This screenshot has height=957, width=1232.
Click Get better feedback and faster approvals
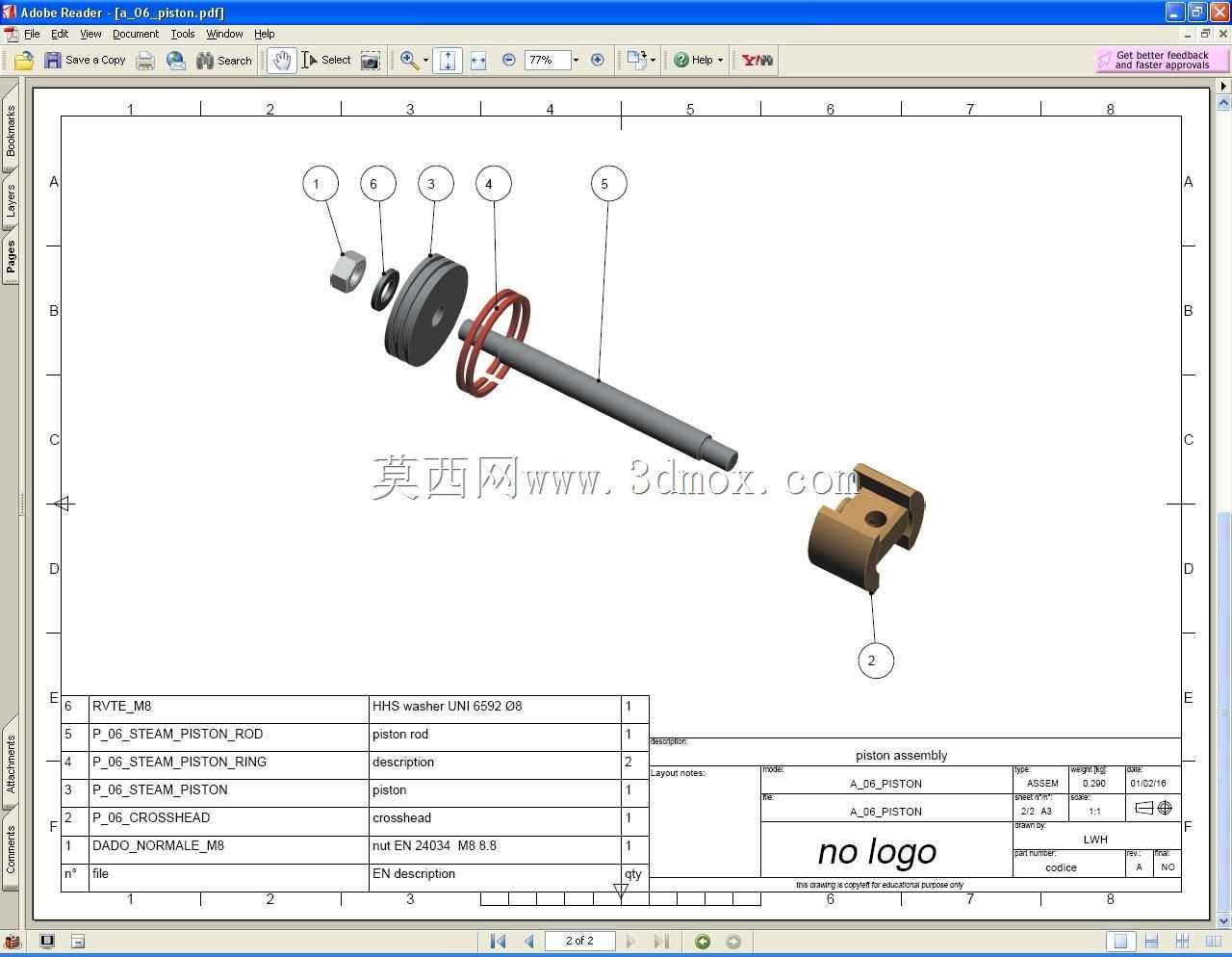click(1162, 61)
